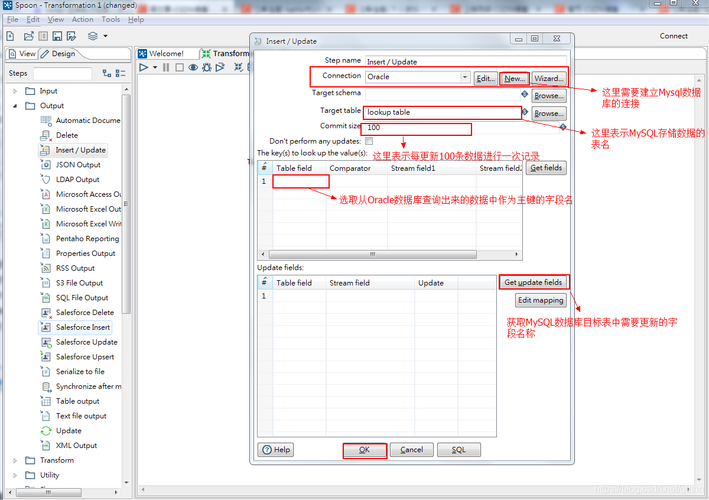Open the Edit menu

pyautogui.click(x=33, y=19)
